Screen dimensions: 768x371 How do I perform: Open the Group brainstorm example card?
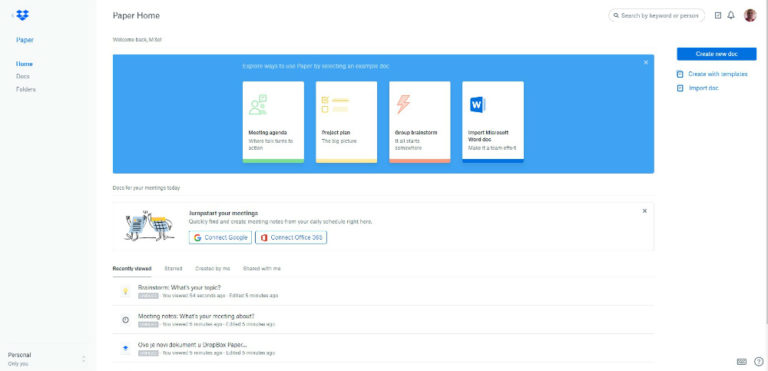click(x=420, y=122)
